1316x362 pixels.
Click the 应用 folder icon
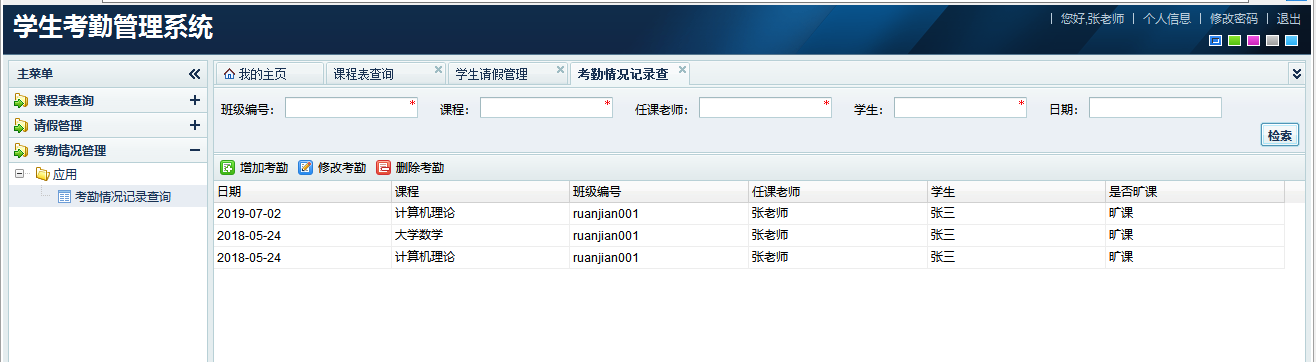[42, 175]
